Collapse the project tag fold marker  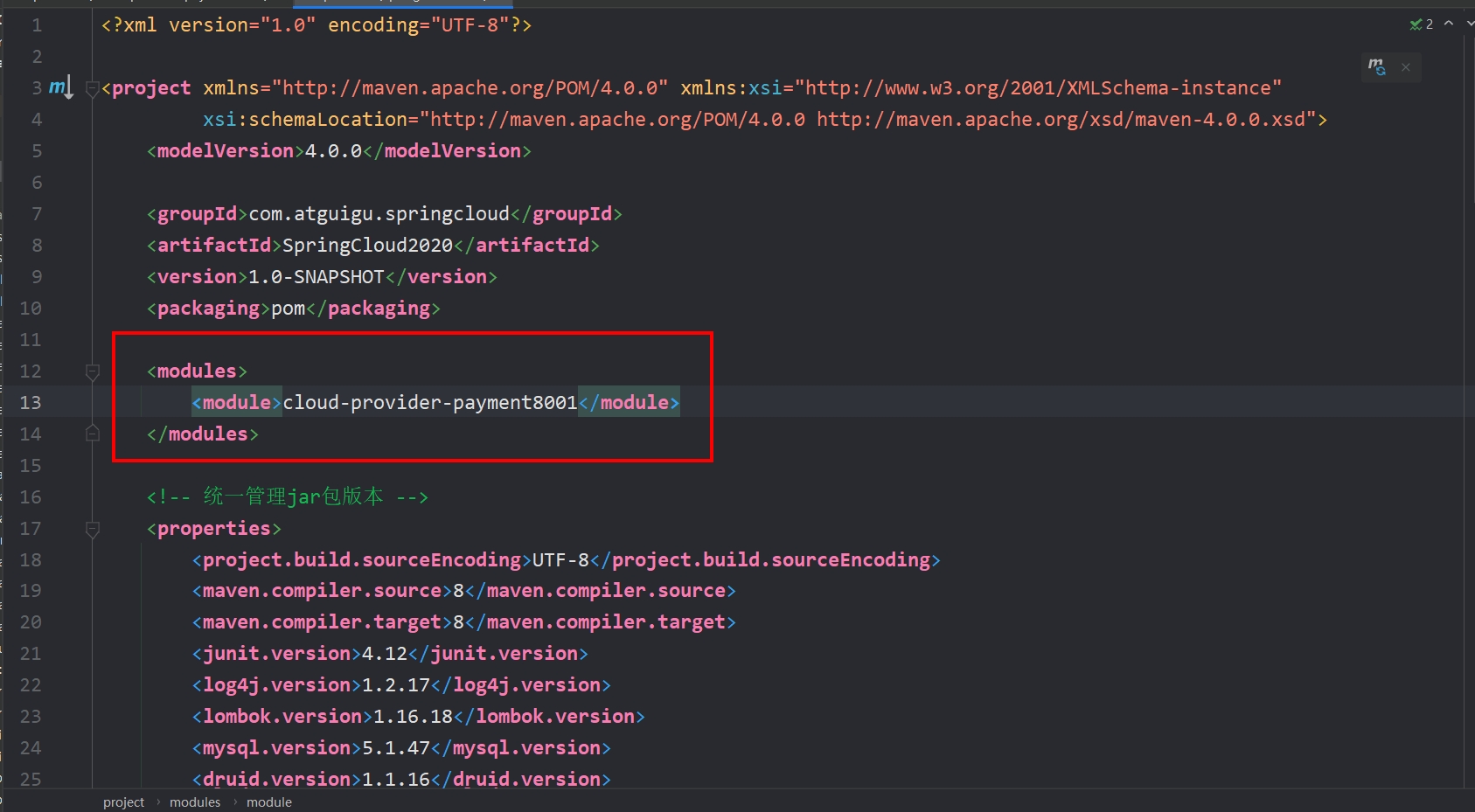click(92, 88)
